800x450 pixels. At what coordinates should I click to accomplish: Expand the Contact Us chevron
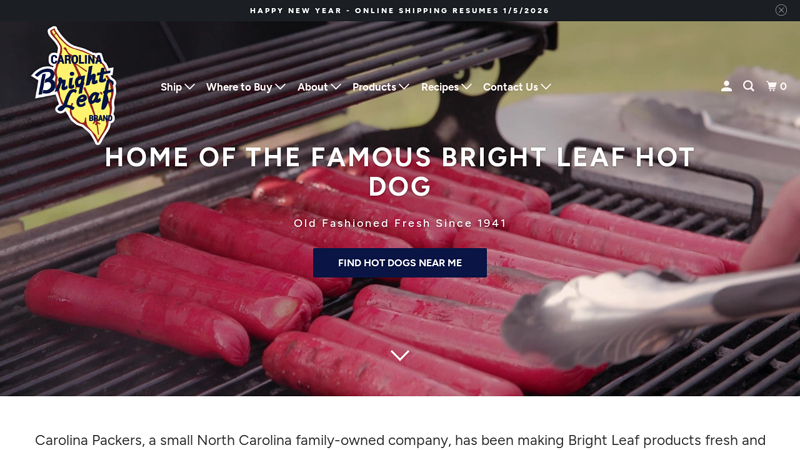(x=546, y=87)
